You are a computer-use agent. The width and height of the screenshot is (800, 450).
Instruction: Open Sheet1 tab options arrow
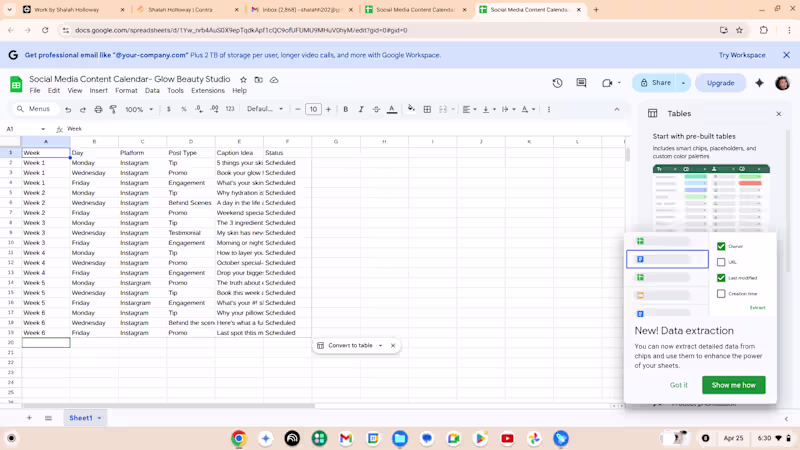tap(99, 418)
